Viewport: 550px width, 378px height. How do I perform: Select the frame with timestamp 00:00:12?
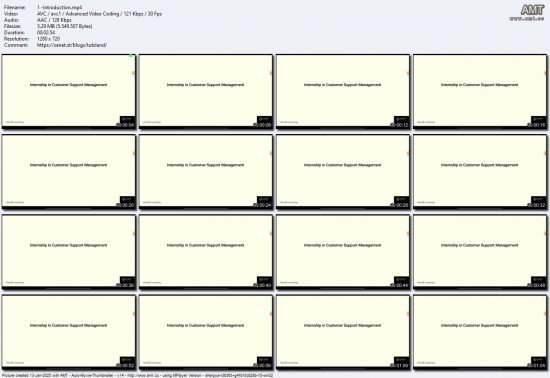[x=343, y=91]
